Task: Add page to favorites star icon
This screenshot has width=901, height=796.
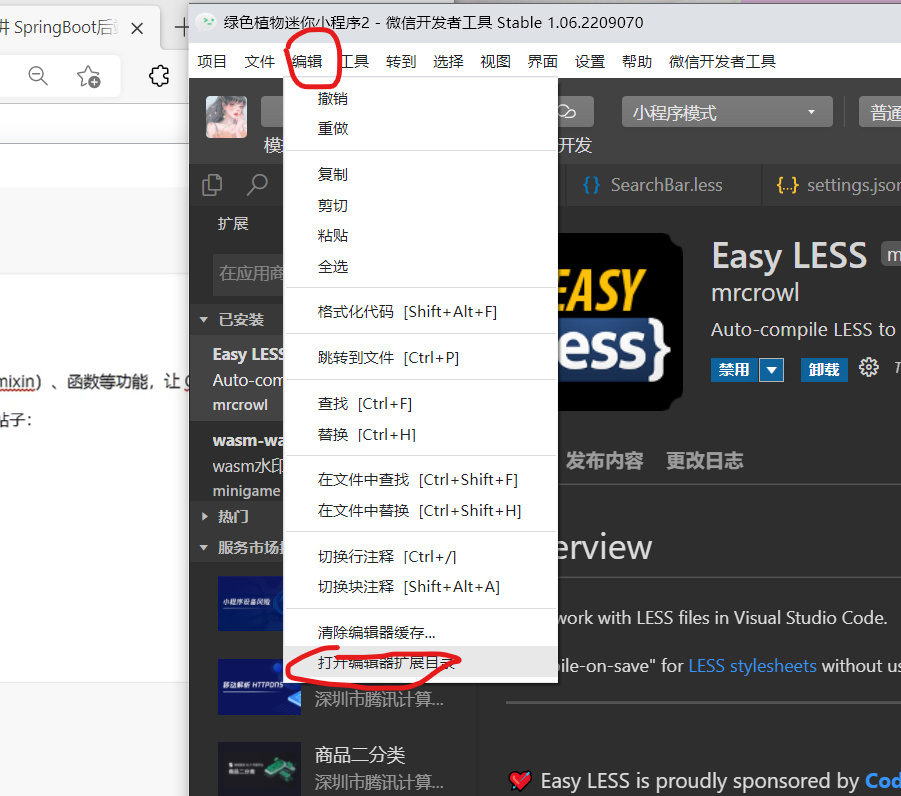Action: point(88,76)
